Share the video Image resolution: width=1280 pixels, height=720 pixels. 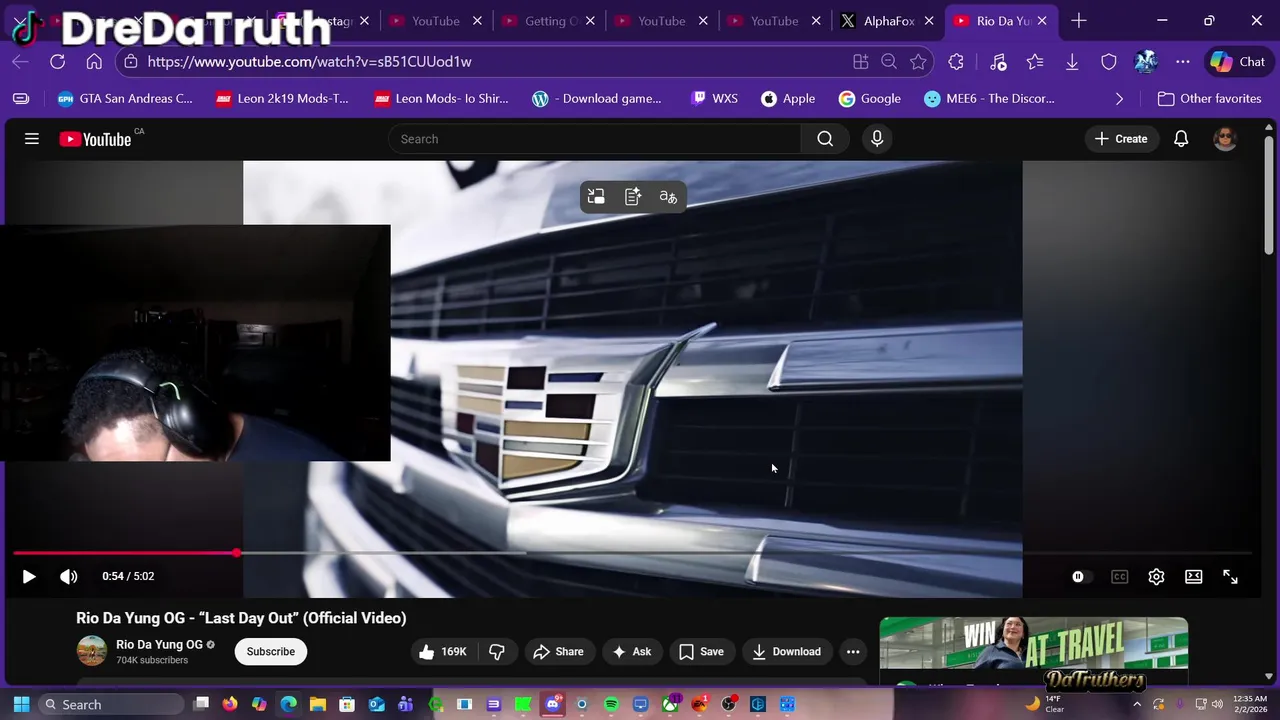tap(558, 652)
